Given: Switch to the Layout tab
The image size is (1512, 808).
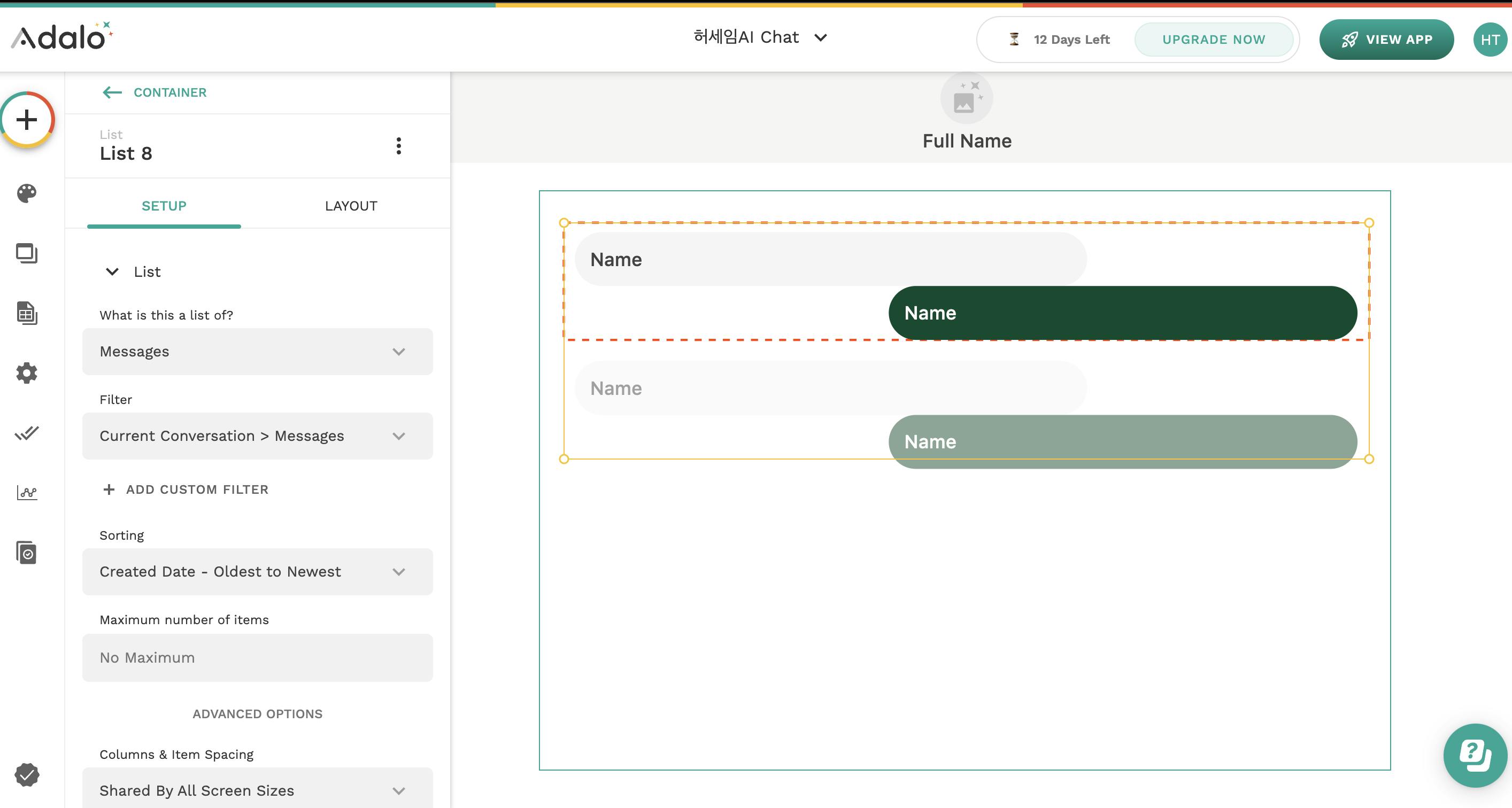Looking at the screenshot, I should [351, 206].
